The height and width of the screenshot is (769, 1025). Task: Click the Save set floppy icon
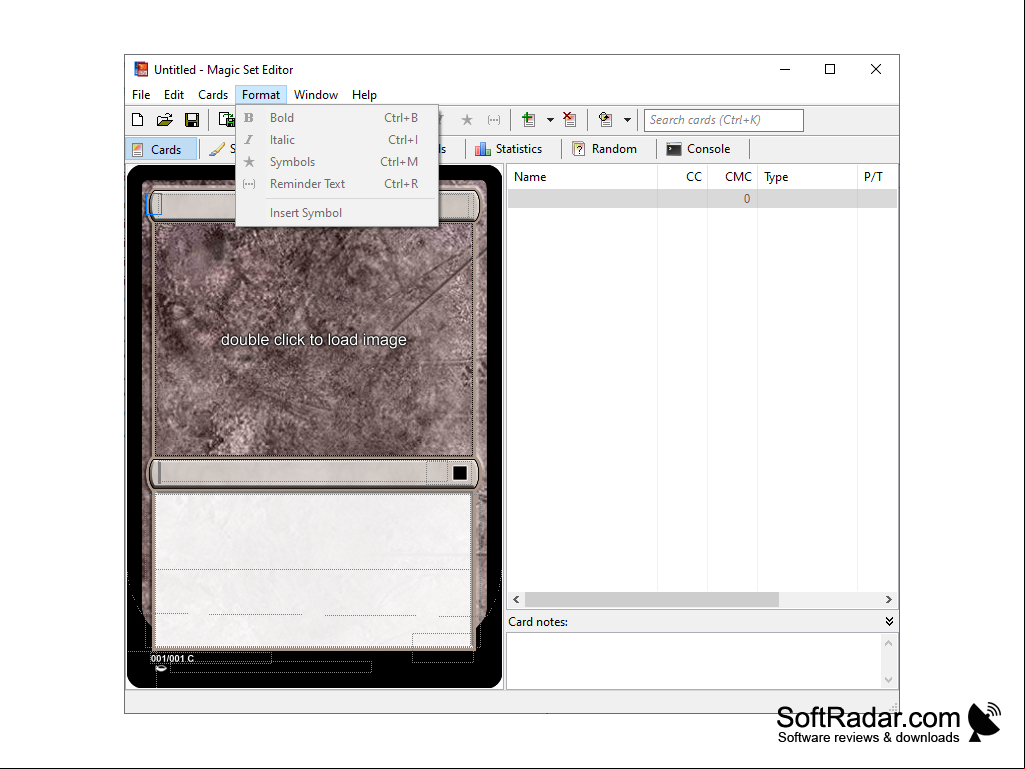click(192, 120)
